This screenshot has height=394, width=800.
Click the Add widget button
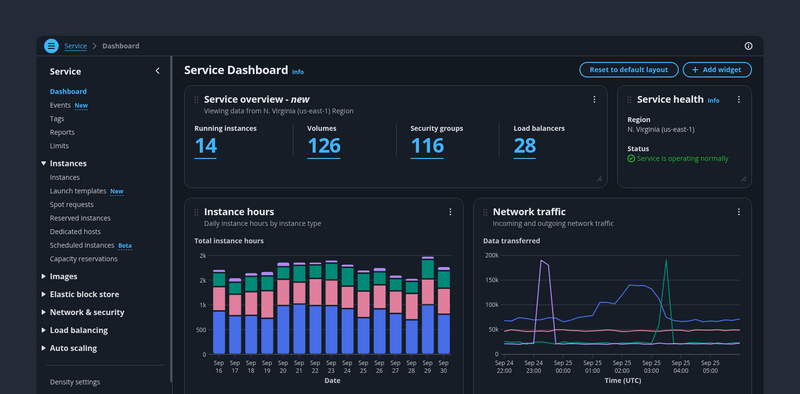717,70
